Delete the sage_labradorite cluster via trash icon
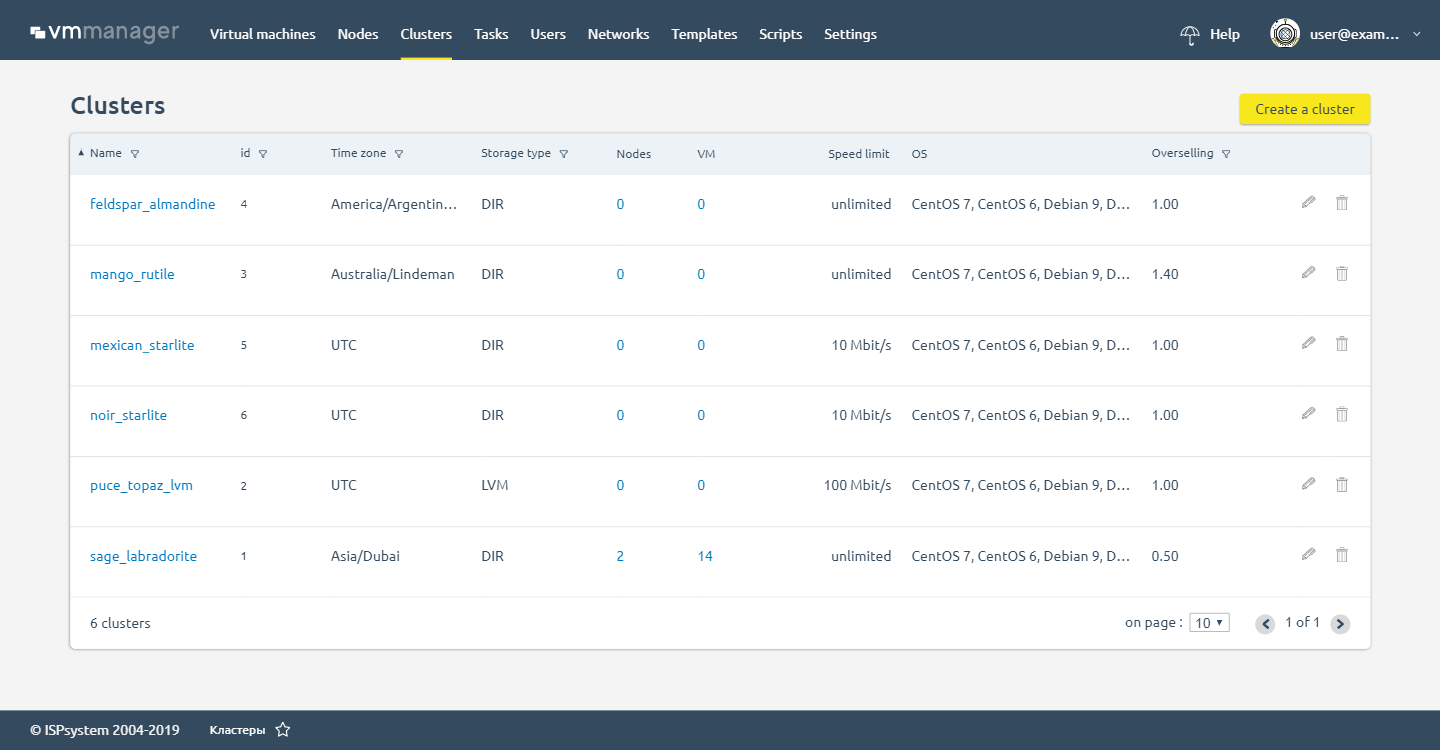 click(x=1342, y=554)
